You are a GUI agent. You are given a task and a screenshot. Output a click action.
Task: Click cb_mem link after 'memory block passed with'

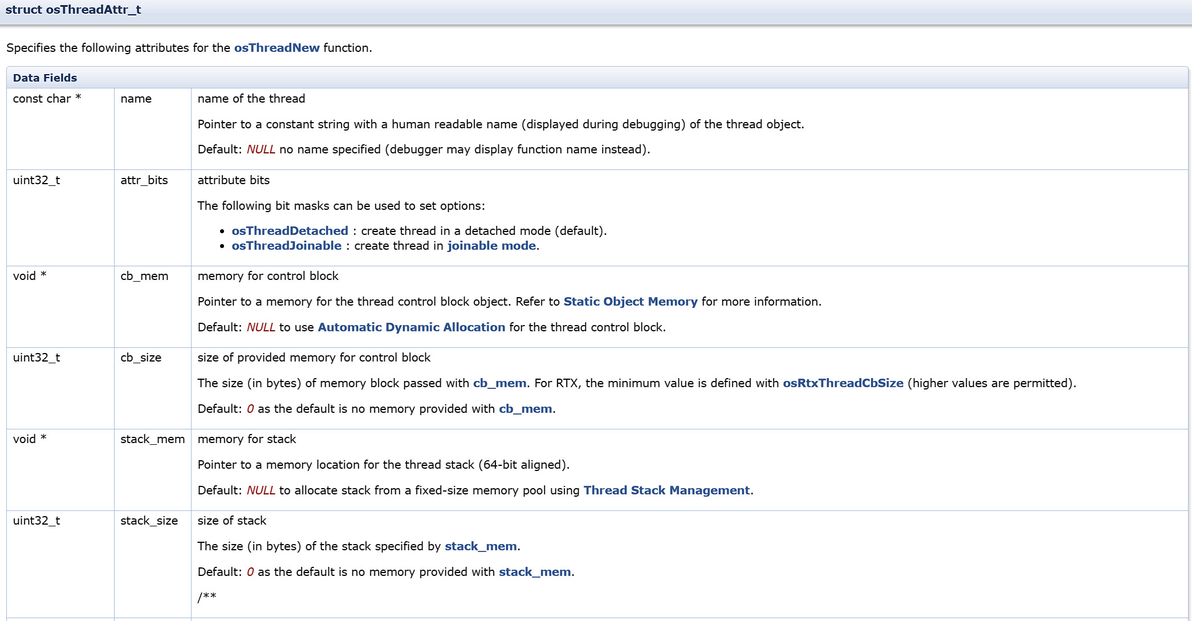[500, 383]
